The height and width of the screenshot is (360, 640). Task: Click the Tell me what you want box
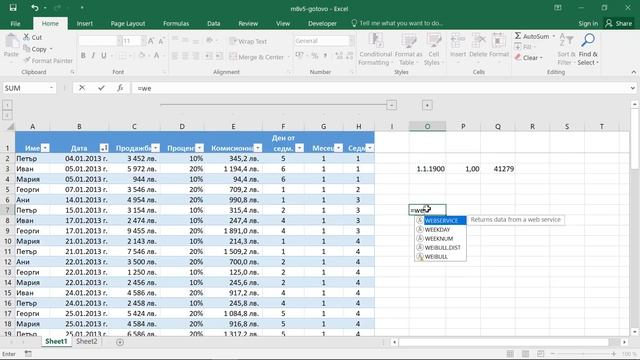[x=397, y=23]
